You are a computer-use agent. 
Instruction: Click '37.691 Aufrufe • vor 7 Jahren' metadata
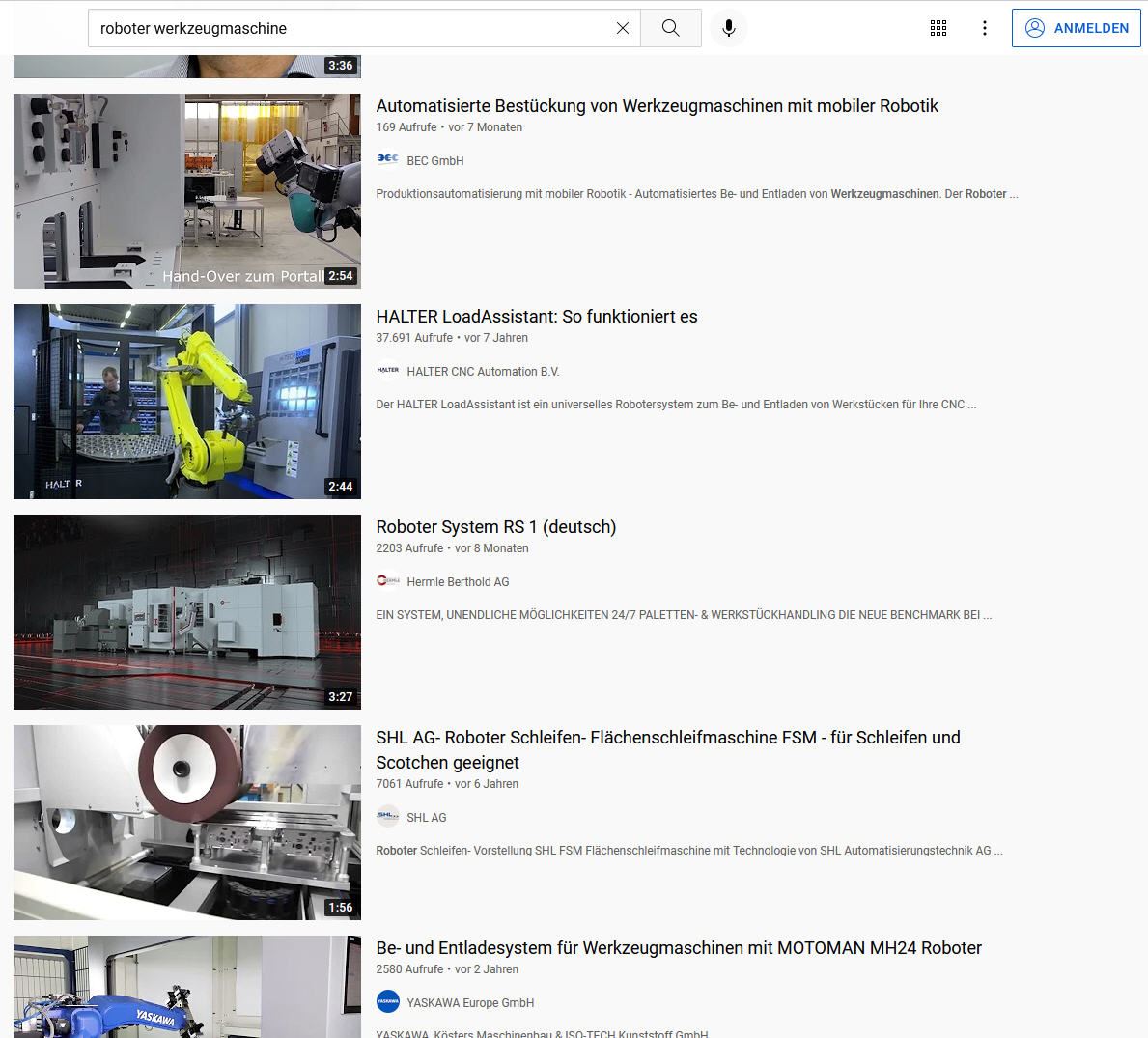452,338
